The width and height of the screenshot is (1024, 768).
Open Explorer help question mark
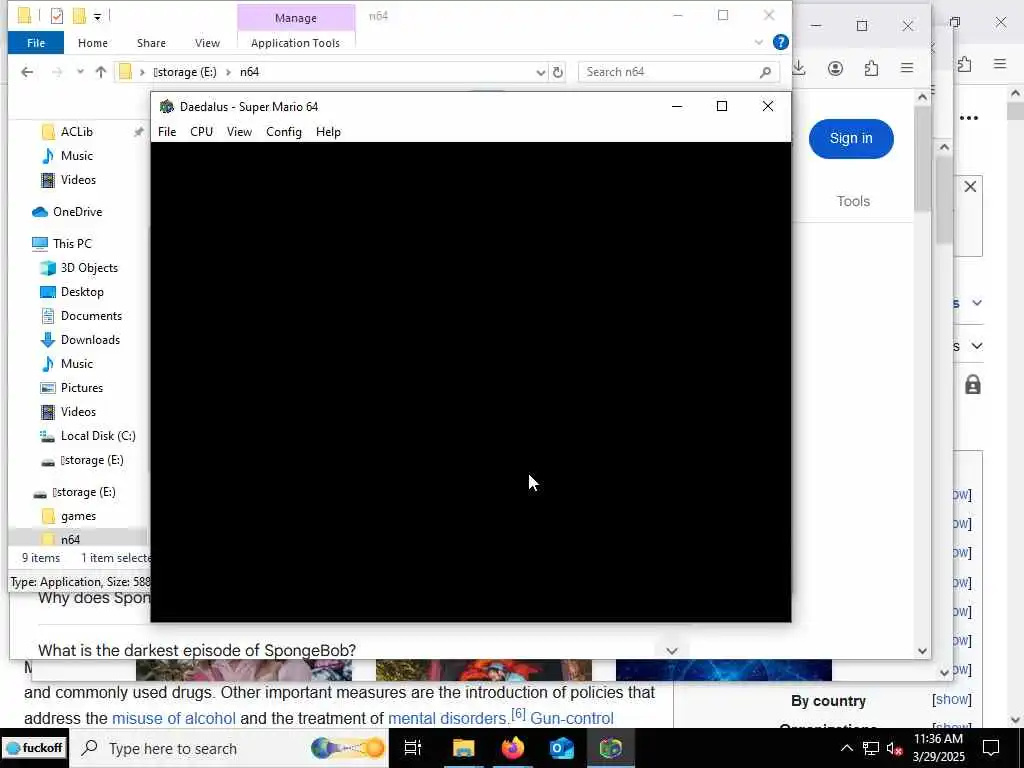point(780,42)
